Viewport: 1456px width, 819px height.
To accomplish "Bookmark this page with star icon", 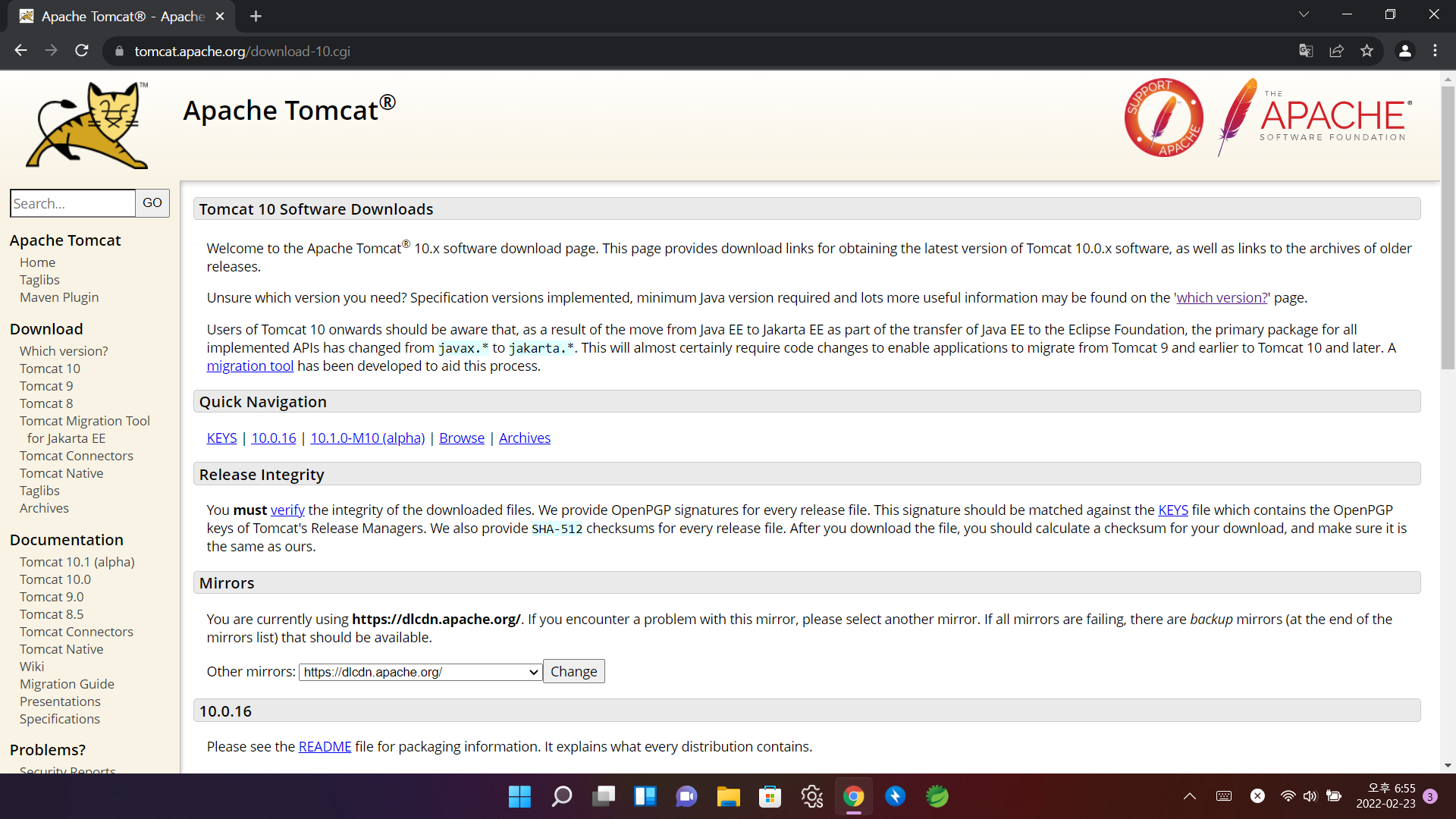I will point(1367,51).
